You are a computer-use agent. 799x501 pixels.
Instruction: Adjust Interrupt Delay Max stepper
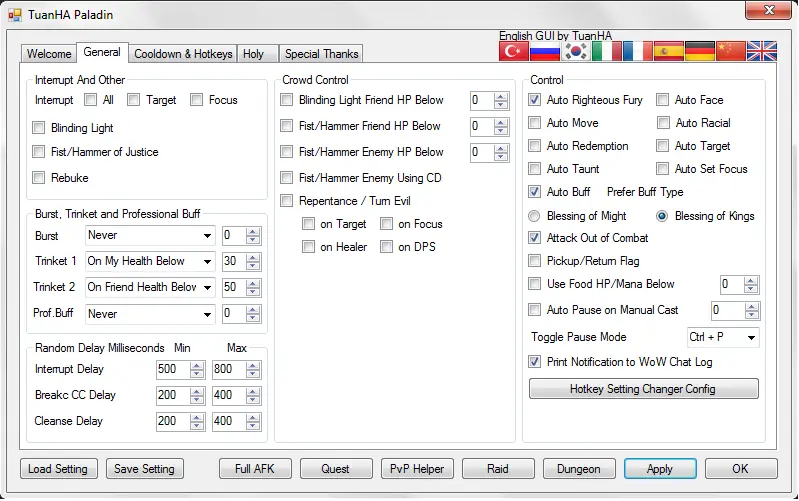point(253,370)
